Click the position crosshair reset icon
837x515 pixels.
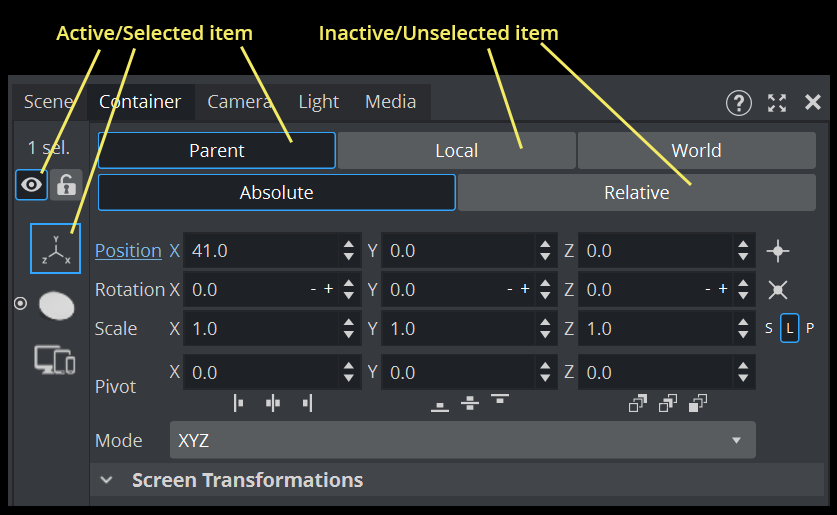click(778, 251)
